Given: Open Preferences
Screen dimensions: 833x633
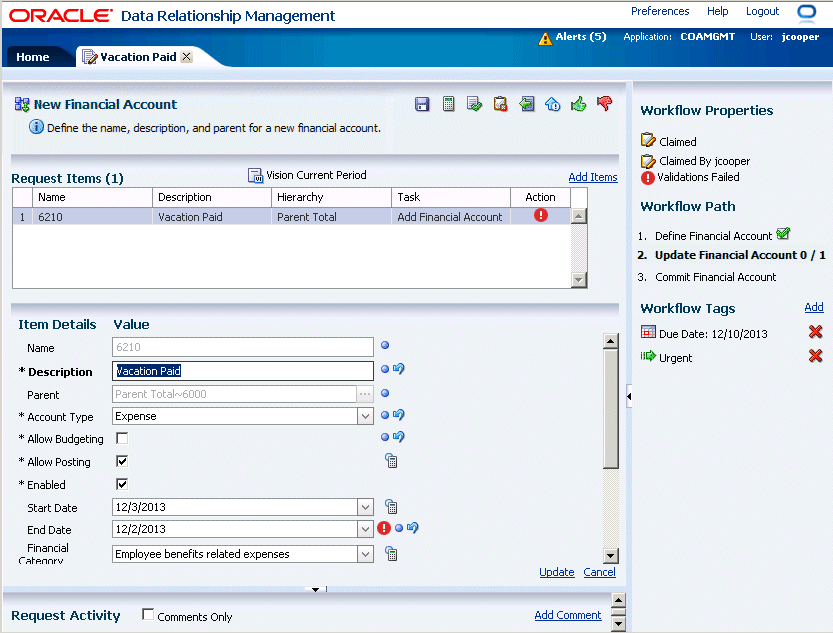Looking at the screenshot, I should pyautogui.click(x=660, y=11).
